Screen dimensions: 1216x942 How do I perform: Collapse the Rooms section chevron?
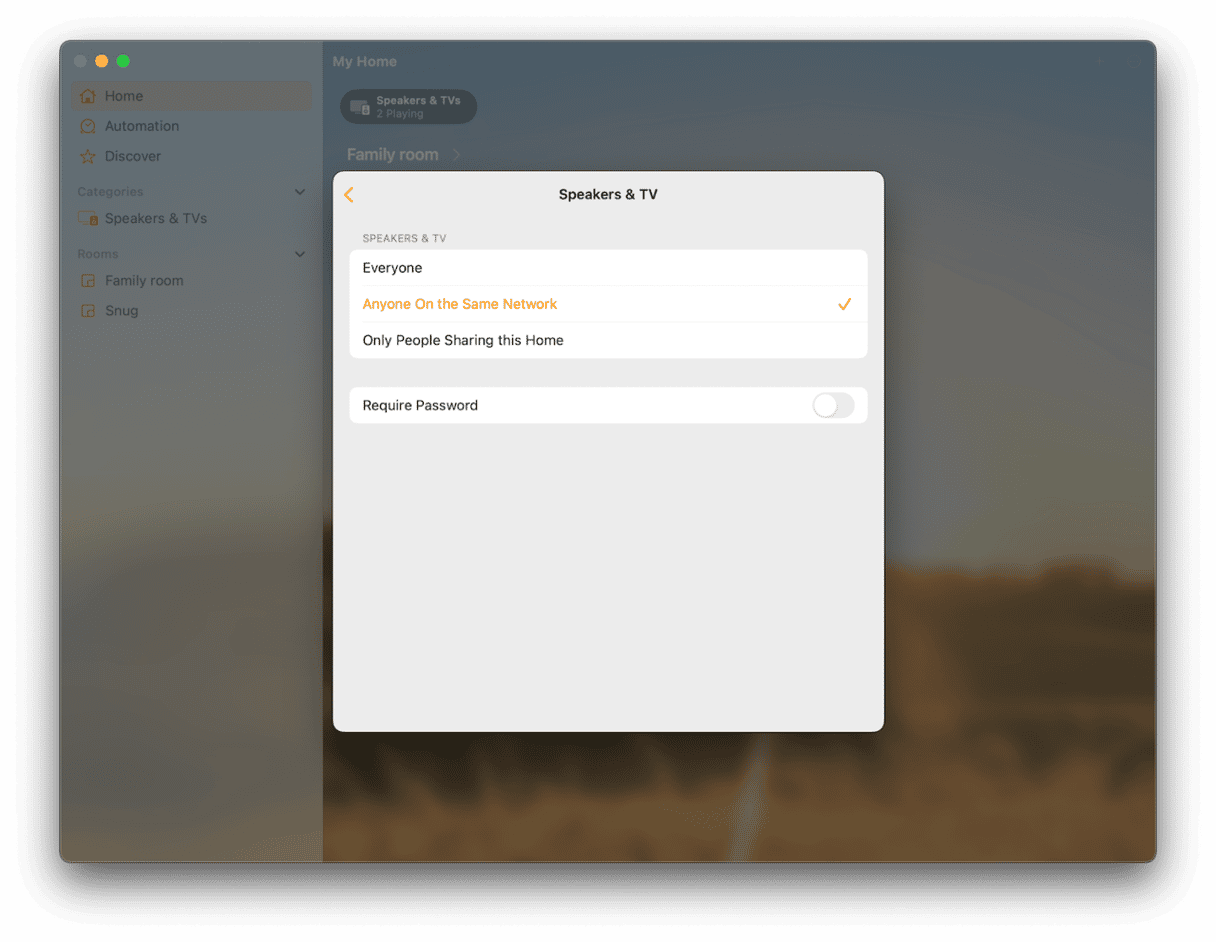[300, 254]
